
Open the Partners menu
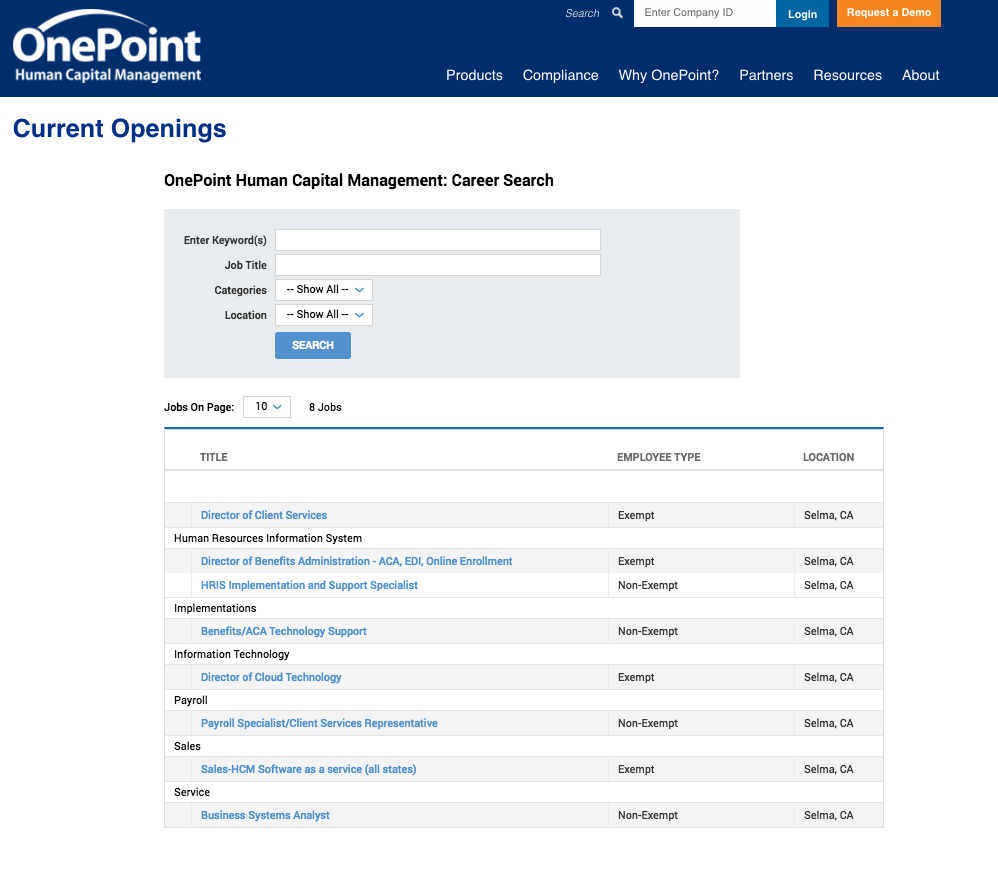pos(766,75)
